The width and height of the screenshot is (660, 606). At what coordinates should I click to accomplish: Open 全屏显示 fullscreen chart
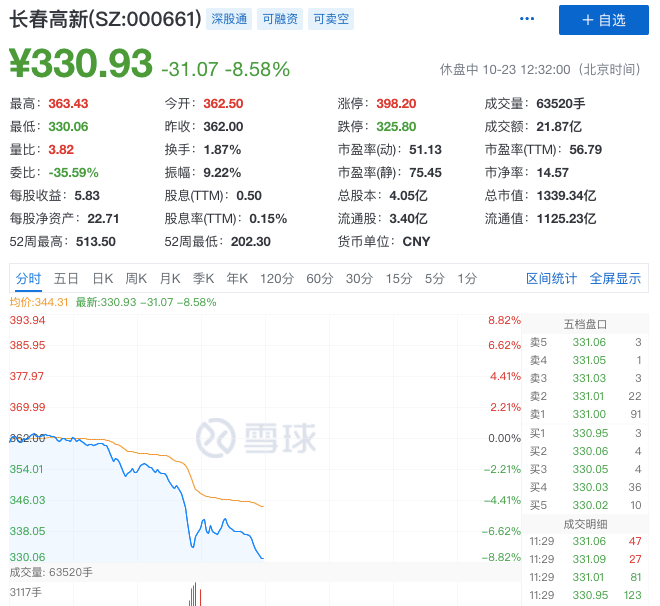(x=615, y=279)
